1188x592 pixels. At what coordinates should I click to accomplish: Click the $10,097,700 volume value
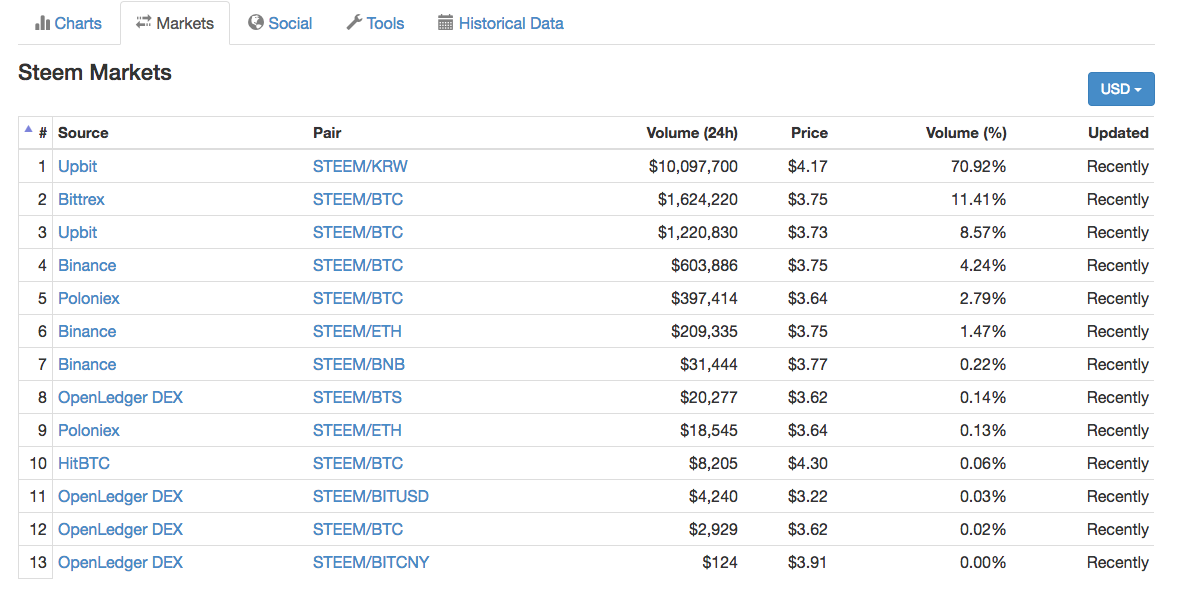click(693, 166)
